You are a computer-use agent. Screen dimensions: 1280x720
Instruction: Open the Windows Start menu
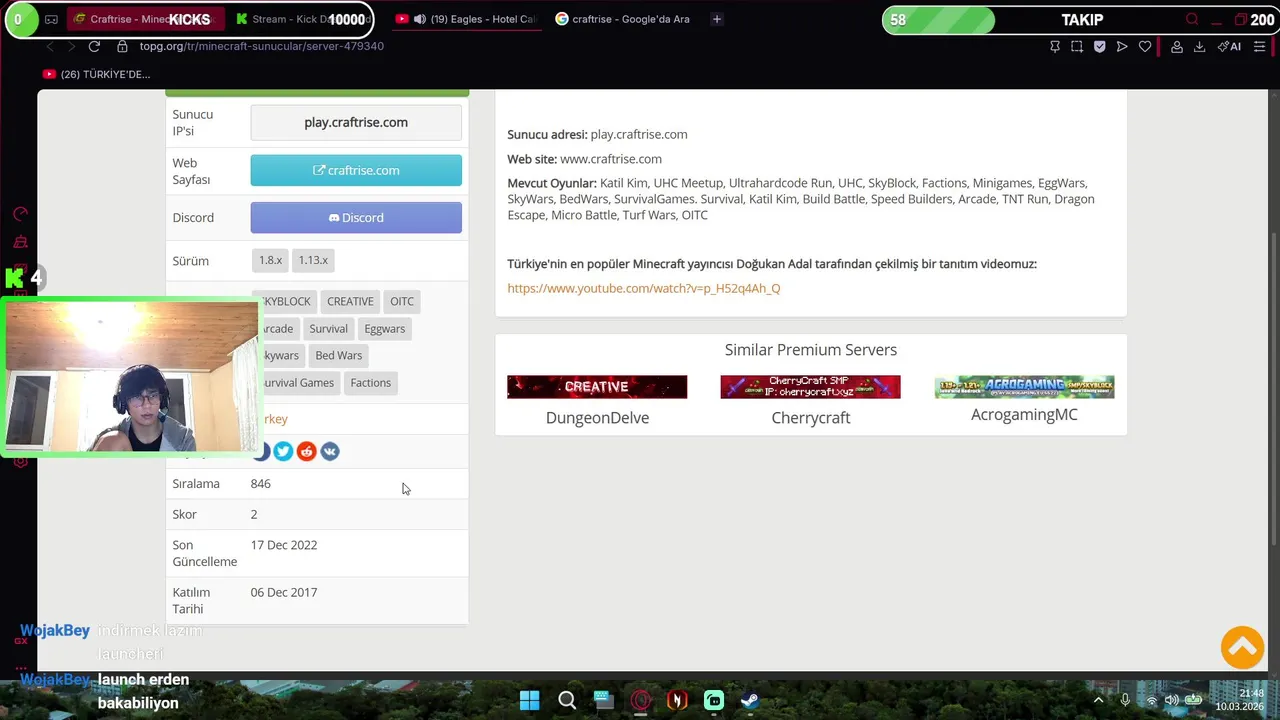coord(530,700)
